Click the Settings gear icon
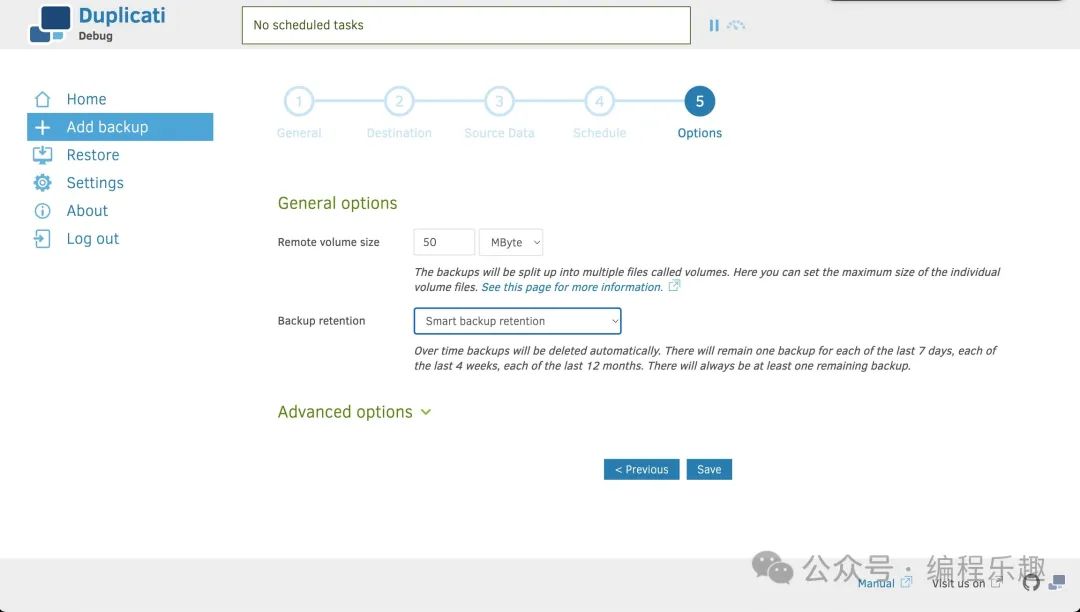1080x612 pixels. click(42, 183)
